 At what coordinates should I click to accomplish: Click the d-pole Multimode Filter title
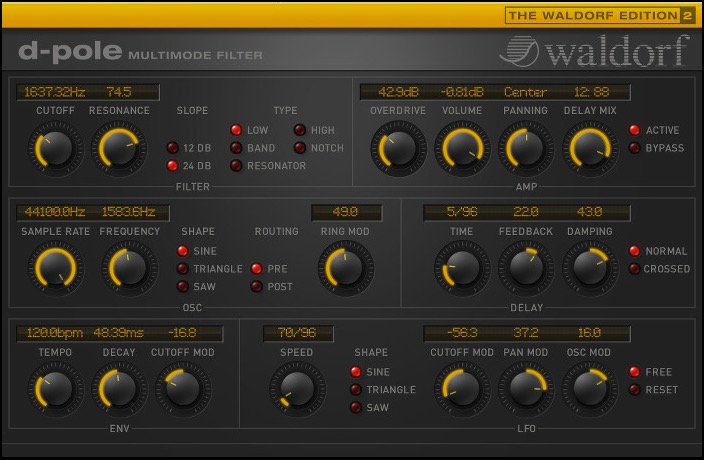point(141,52)
